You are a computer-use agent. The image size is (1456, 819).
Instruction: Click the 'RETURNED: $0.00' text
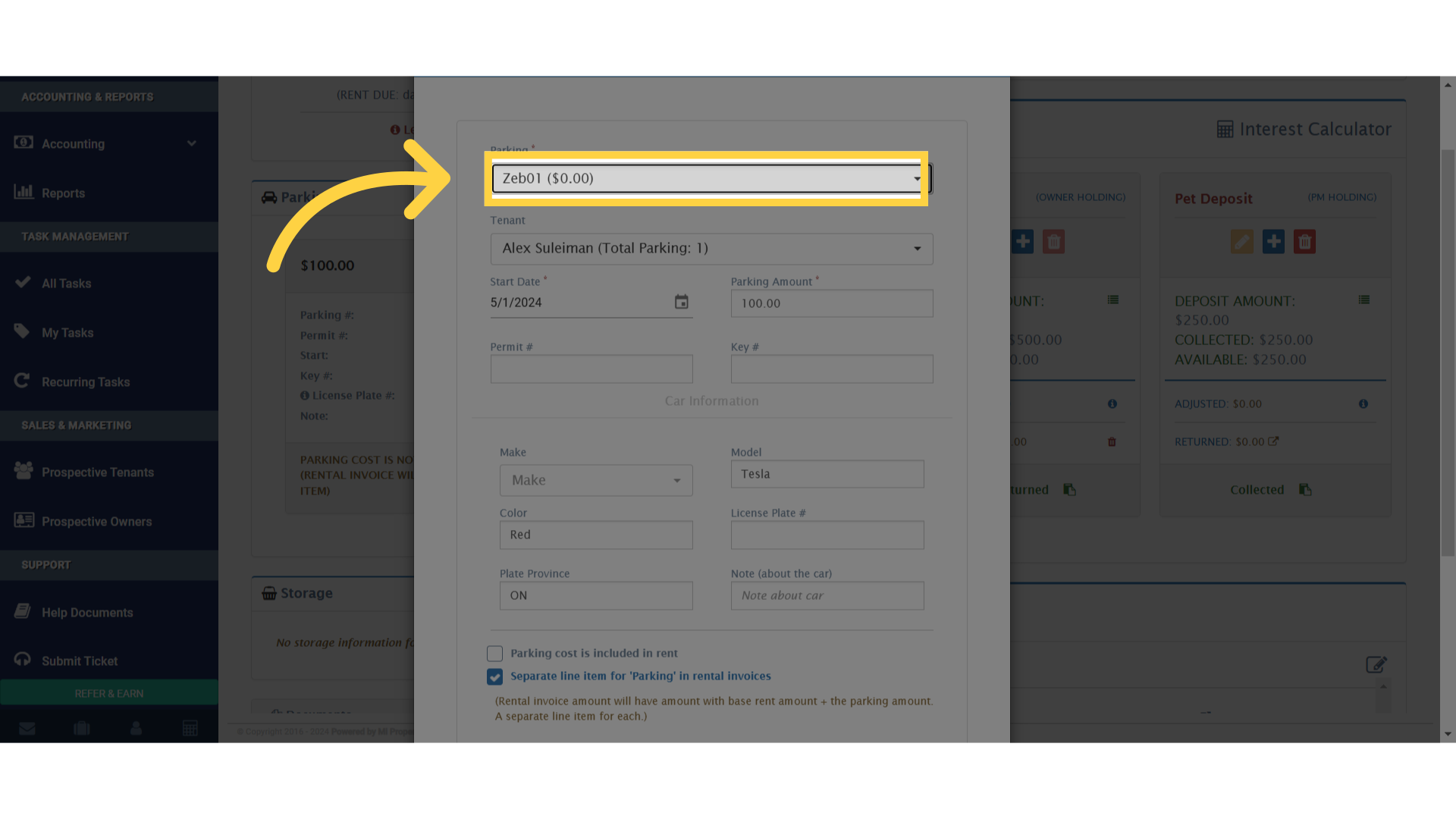[x=1219, y=441]
